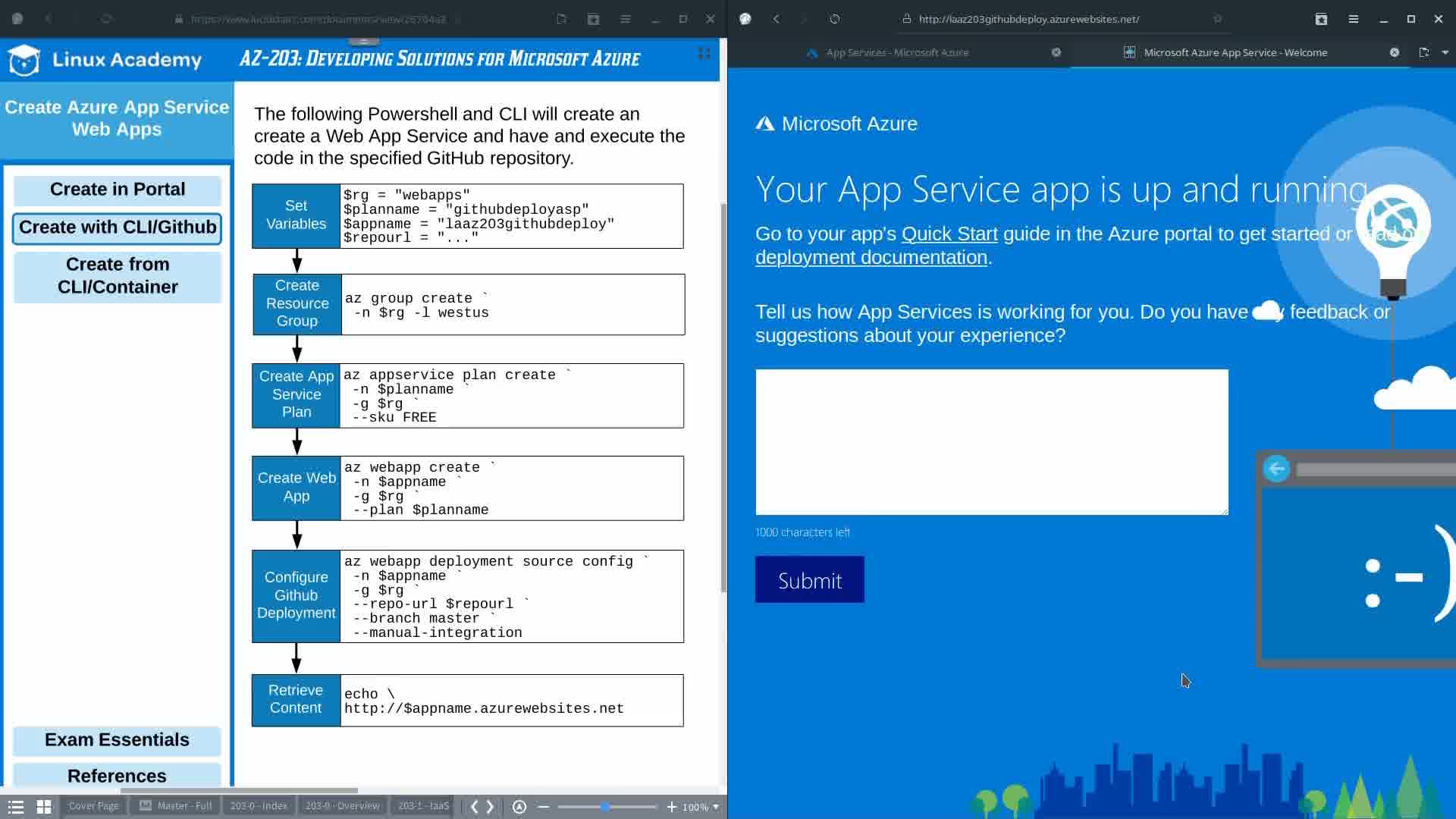1456x819 pixels.
Task: Click the back arrow in right browser
Action: point(776,19)
